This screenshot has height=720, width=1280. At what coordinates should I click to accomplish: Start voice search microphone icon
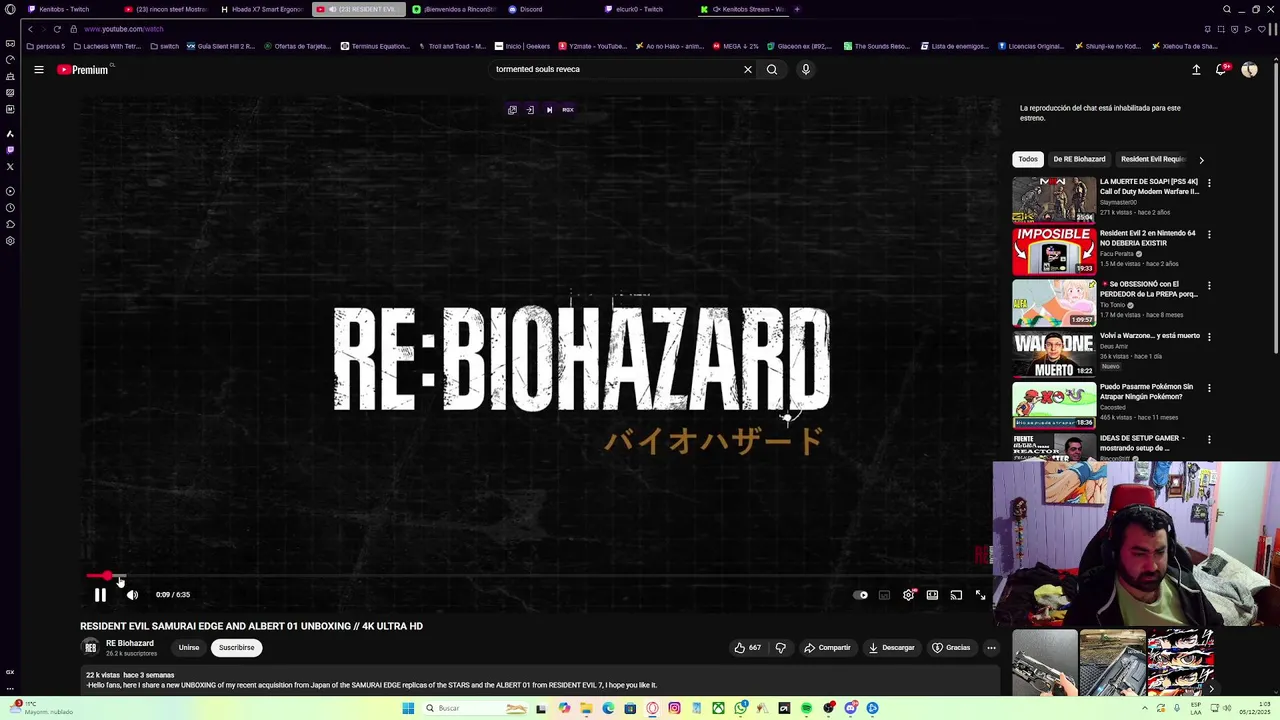click(x=805, y=69)
